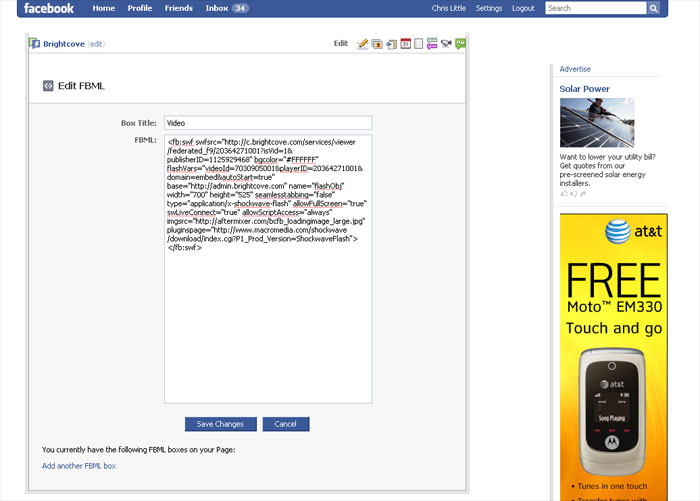Click the facebook logo
Viewport: 700px width, 501px height.
49,8
